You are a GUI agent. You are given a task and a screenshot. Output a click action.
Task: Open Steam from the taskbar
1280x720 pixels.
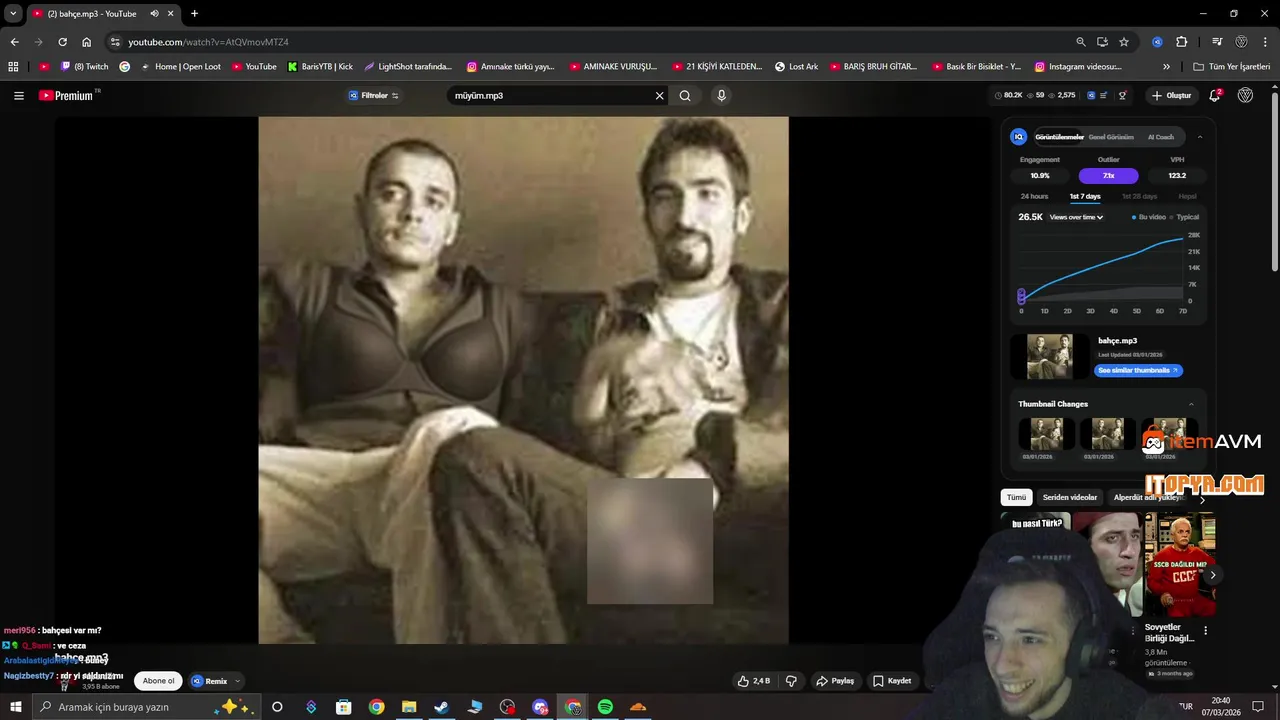[441, 707]
